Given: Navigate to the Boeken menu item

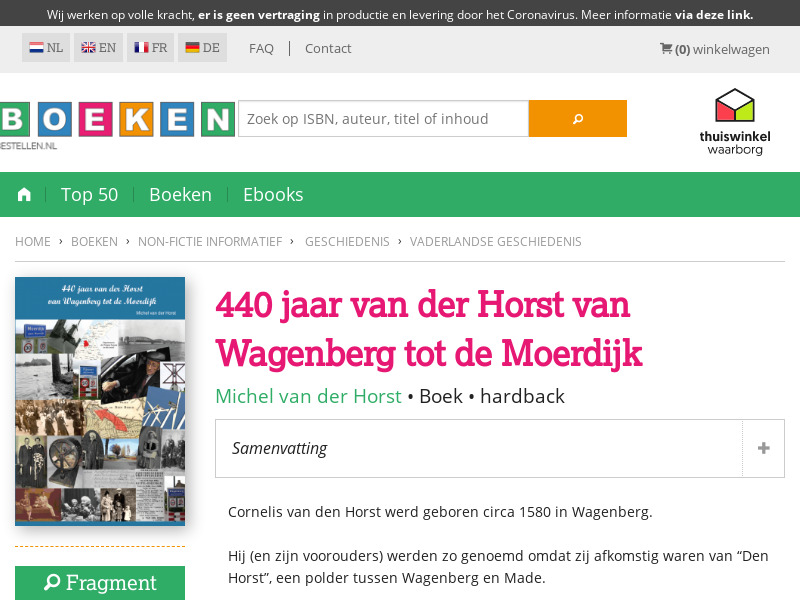Looking at the screenshot, I should pyautogui.click(x=180, y=194).
